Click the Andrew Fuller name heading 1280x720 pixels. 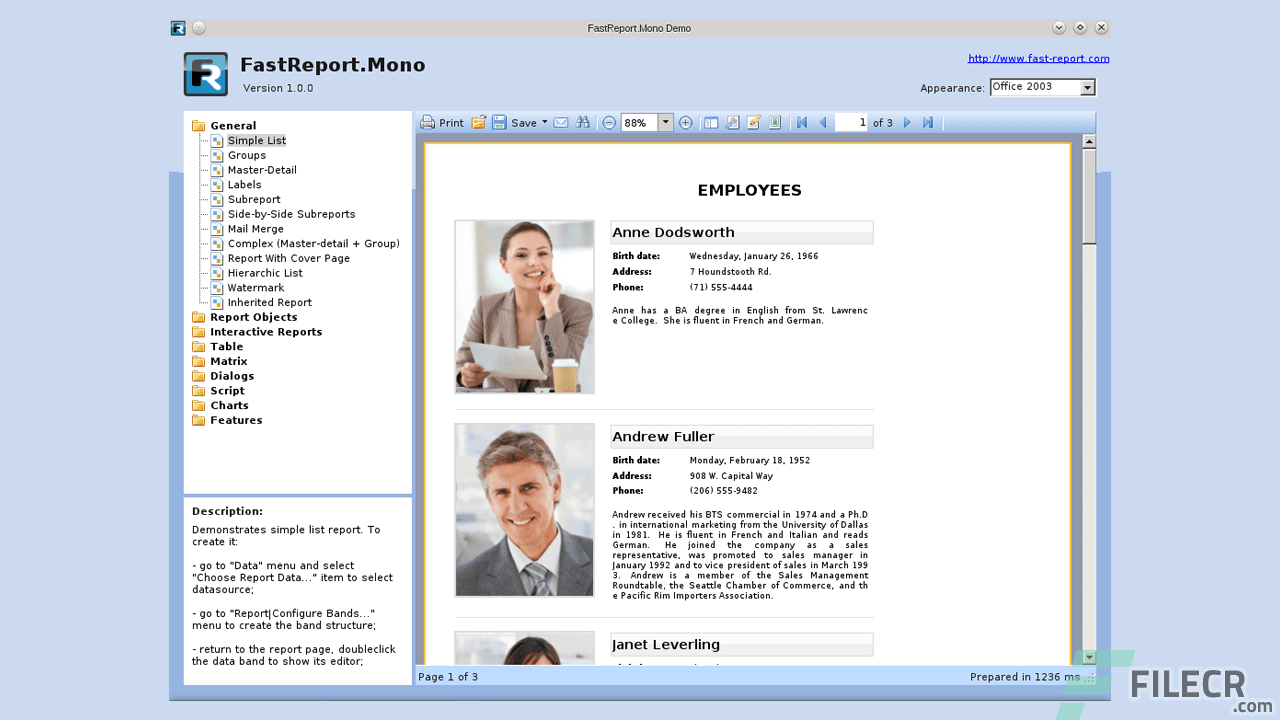pos(663,436)
